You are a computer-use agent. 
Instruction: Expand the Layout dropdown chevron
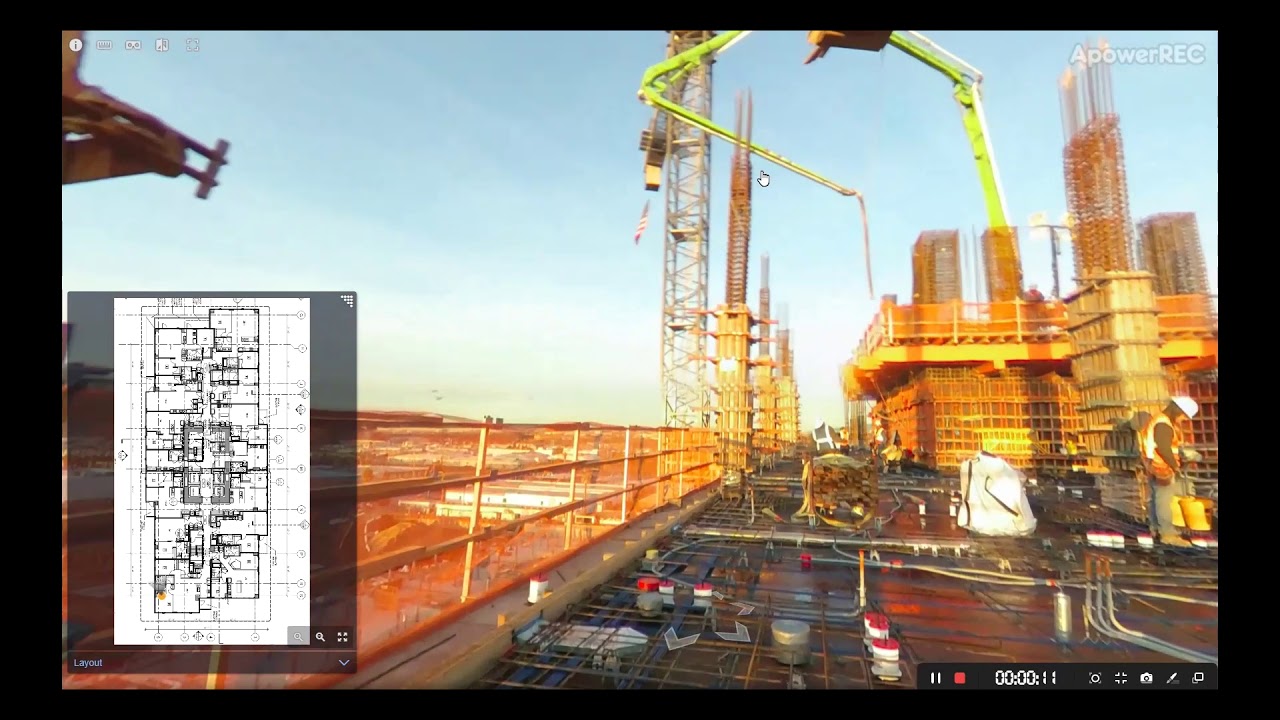pos(344,662)
